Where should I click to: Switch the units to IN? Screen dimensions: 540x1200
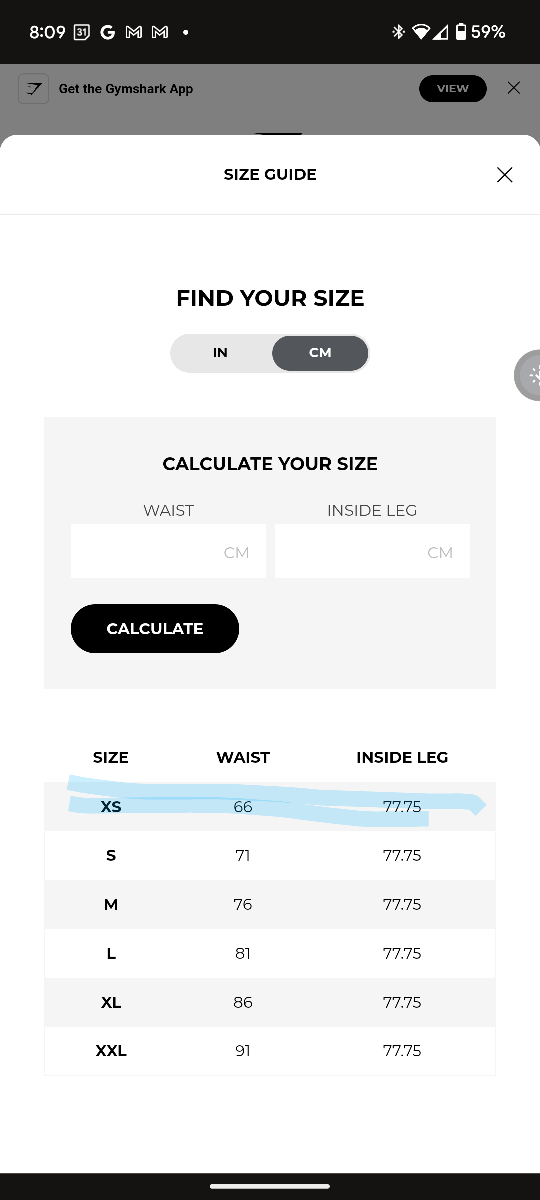tap(220, 353)
